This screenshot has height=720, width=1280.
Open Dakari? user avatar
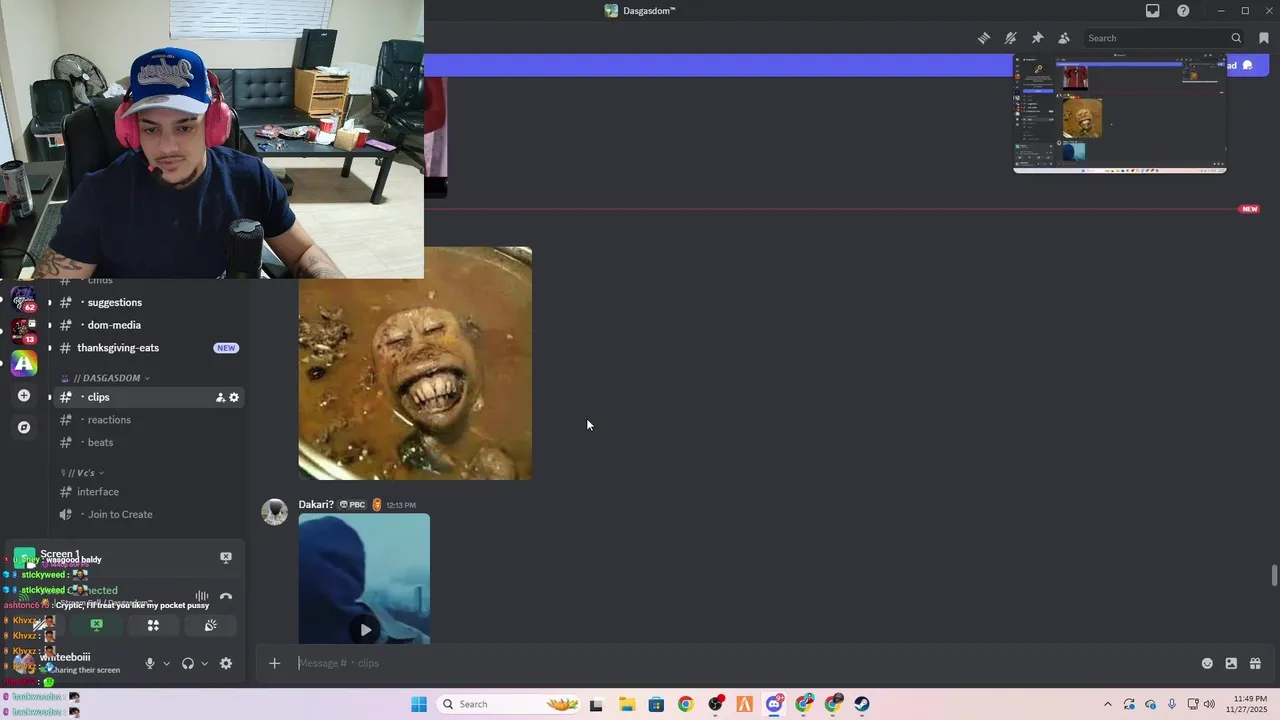coord(274,512)
